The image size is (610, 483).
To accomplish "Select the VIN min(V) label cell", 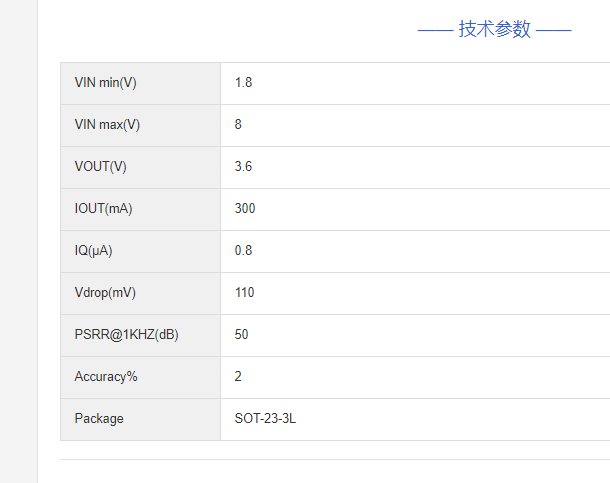I will tap(105, 83).
